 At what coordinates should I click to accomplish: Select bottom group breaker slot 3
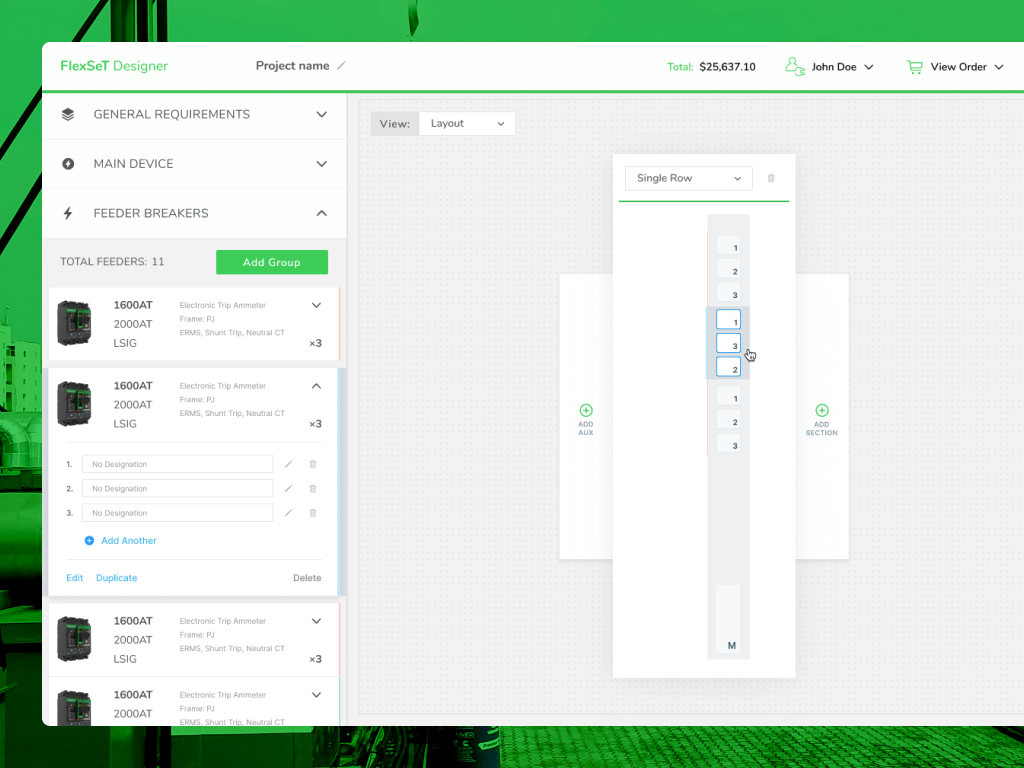tap(728, 443)
